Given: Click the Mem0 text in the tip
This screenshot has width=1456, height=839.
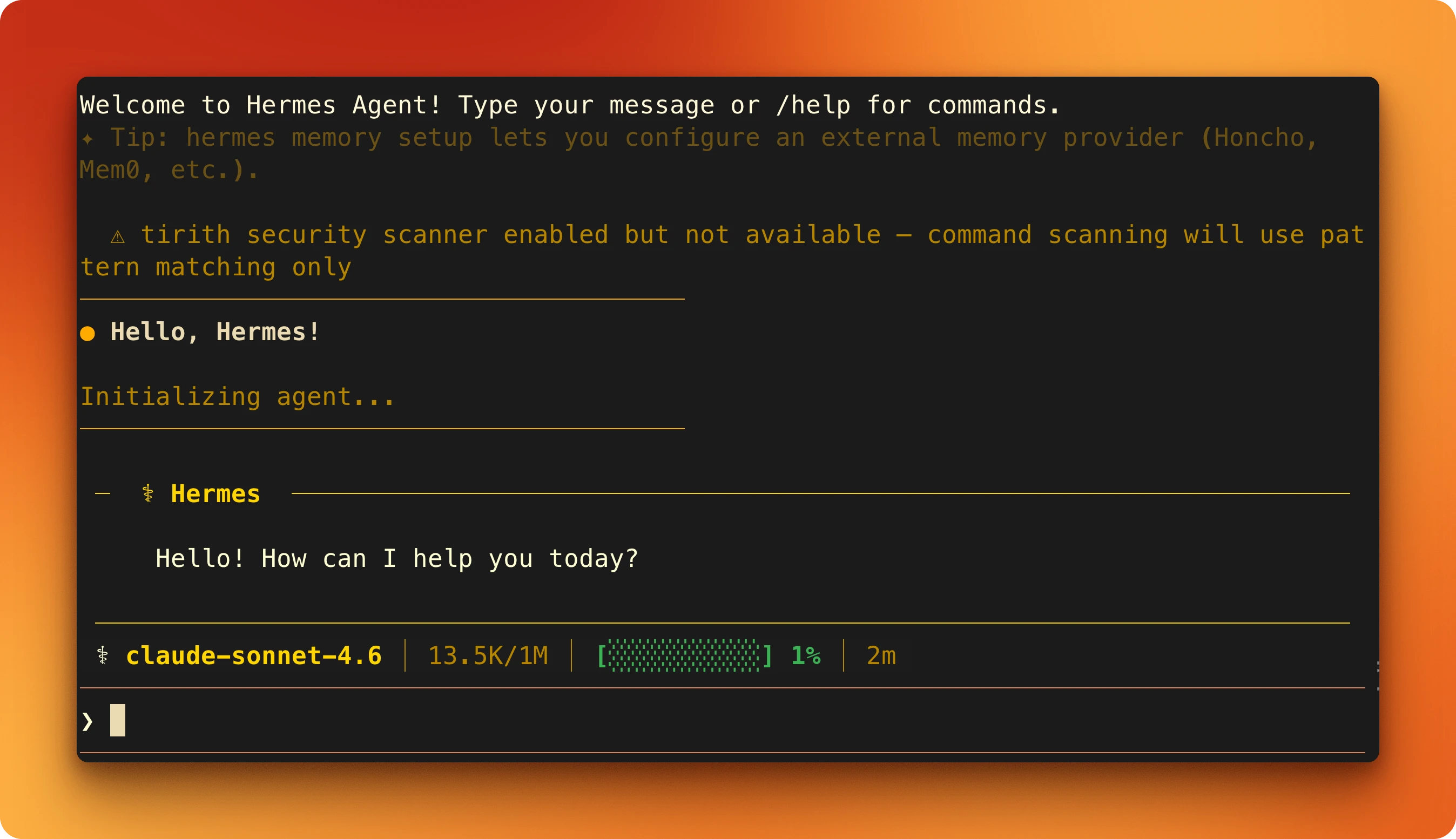Looking at the screenshot, I should [x=110, y=171].
